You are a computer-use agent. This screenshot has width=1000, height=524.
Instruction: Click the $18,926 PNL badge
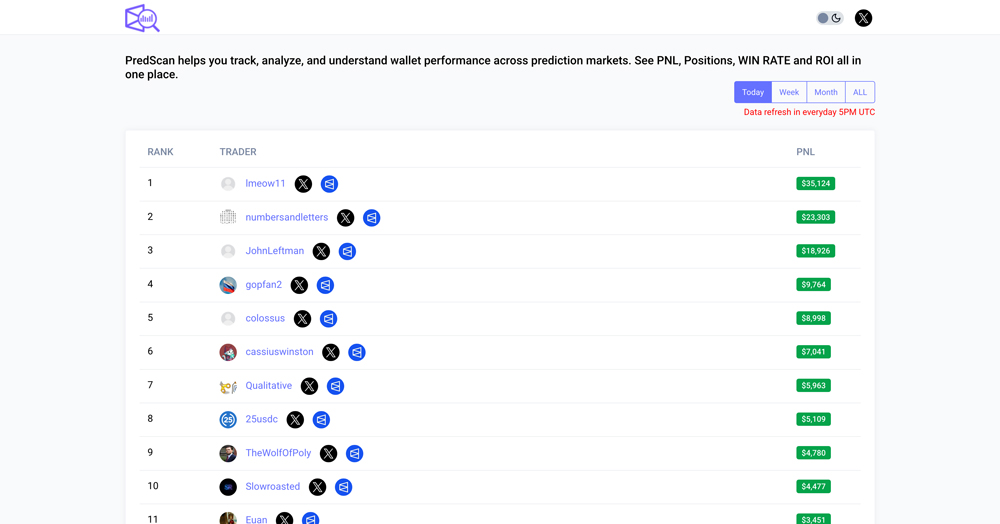pos(816,251)
